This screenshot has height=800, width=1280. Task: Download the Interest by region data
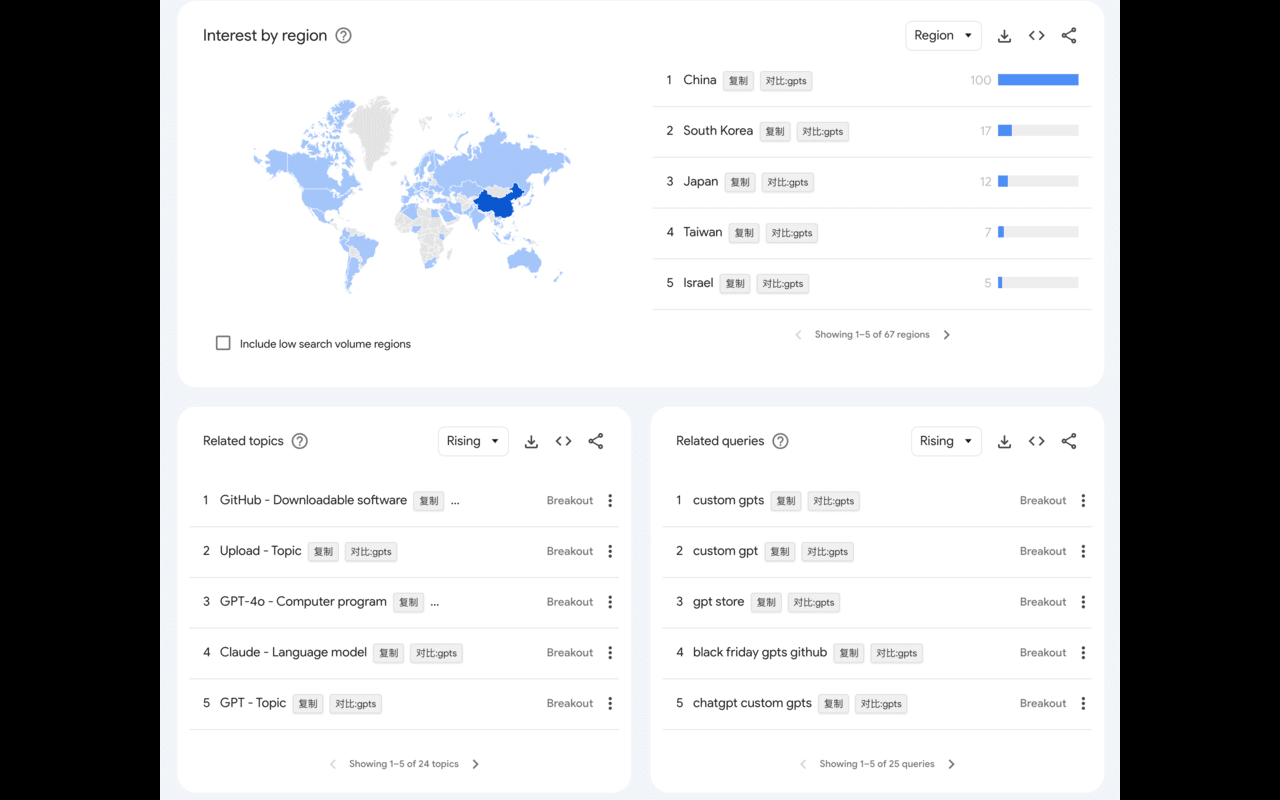(1004, 35)
